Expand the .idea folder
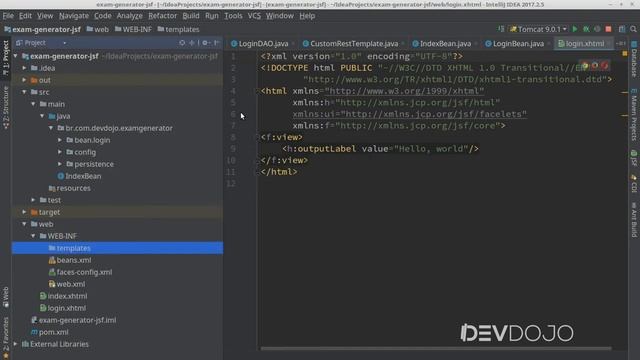The height and width of the screenshot is (360, 640). 24,68
